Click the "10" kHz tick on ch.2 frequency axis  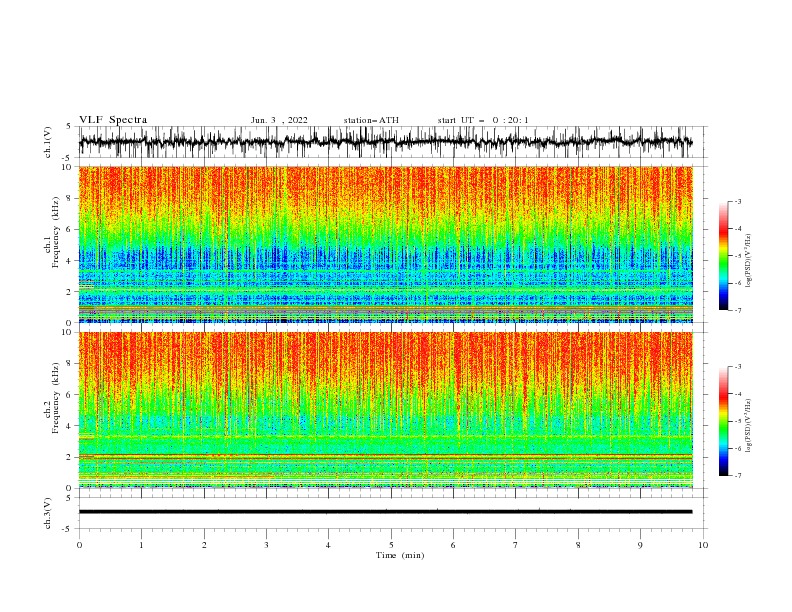tap(69, 332)
